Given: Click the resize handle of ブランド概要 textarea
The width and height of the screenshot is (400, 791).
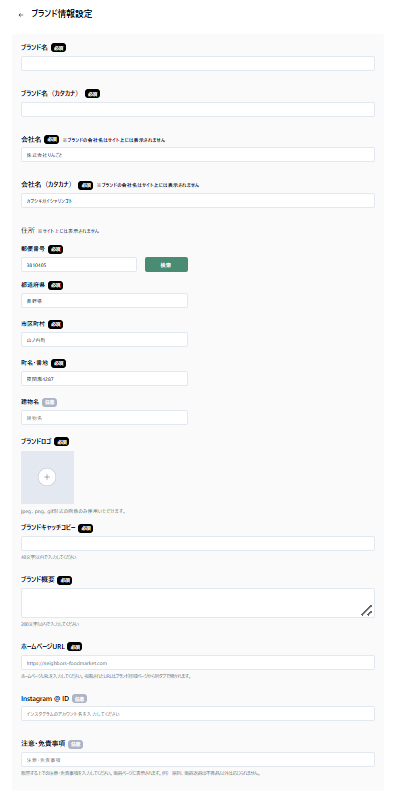Looking at the screenshot, I should pos(367,610).
